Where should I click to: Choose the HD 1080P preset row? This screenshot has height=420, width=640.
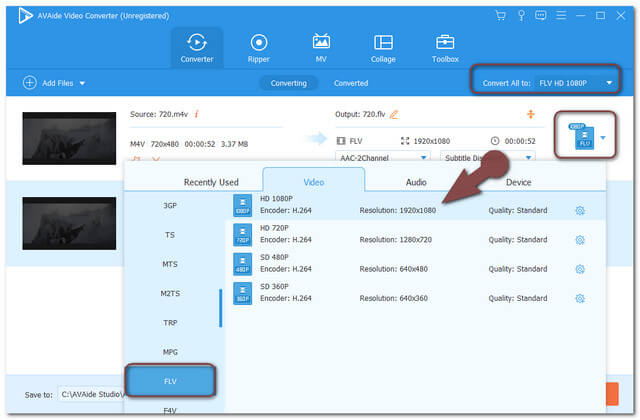coord(415,205)
